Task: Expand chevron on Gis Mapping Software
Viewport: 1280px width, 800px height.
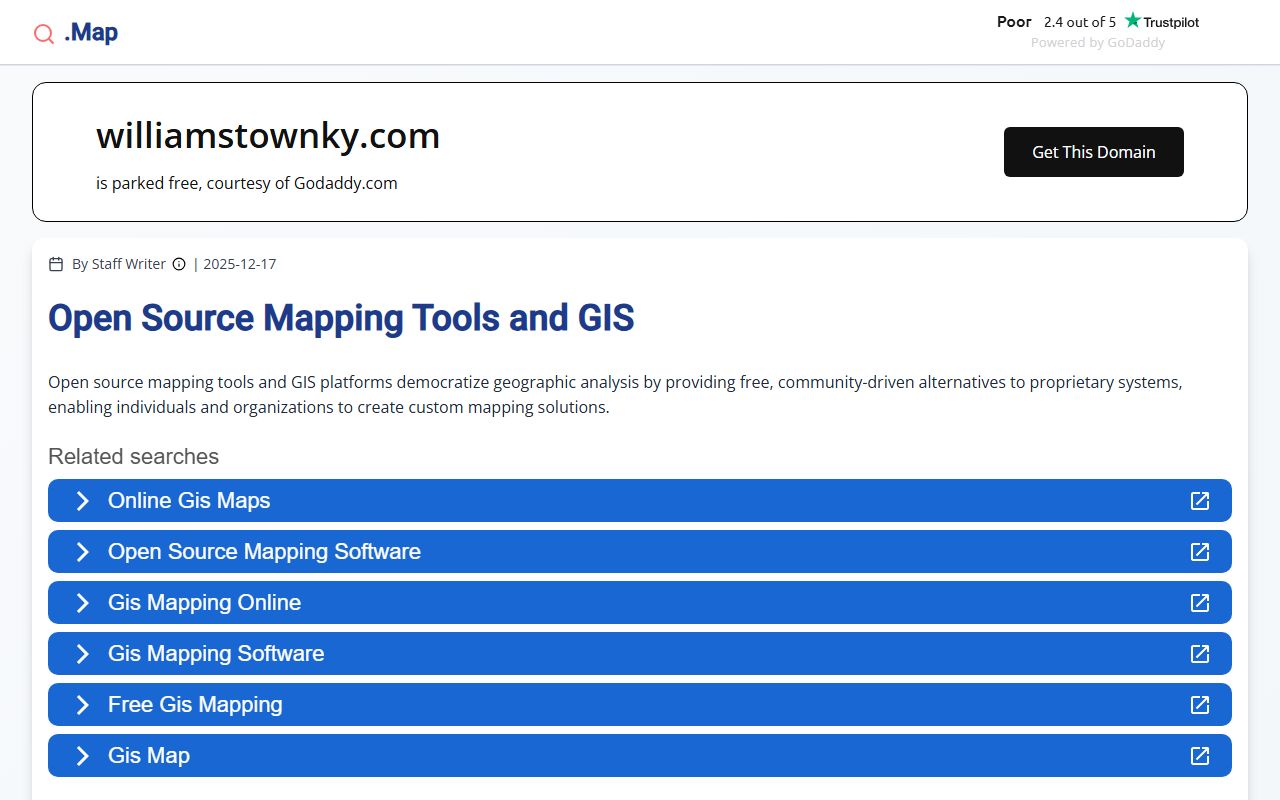Action: tap(83, 653)
